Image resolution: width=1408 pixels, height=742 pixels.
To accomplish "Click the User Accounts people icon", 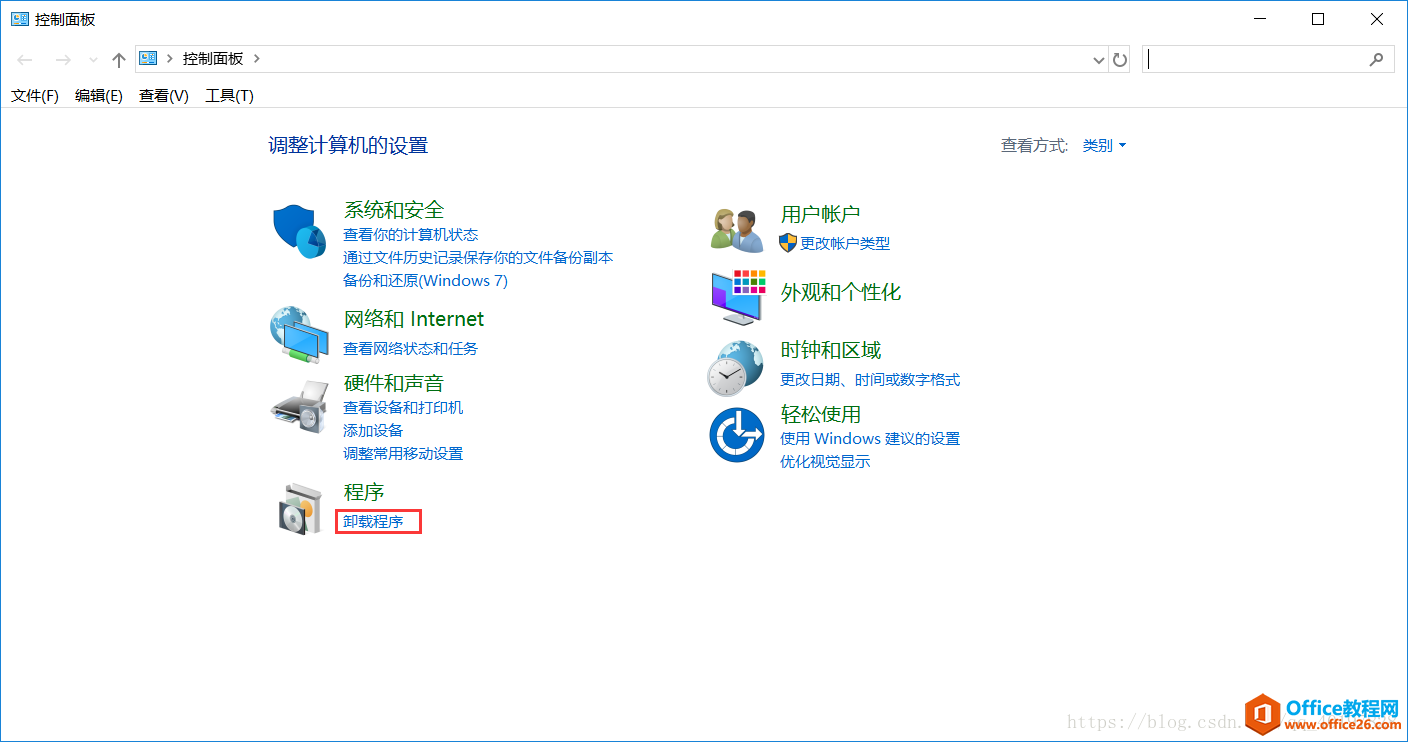I will point(737,230).
